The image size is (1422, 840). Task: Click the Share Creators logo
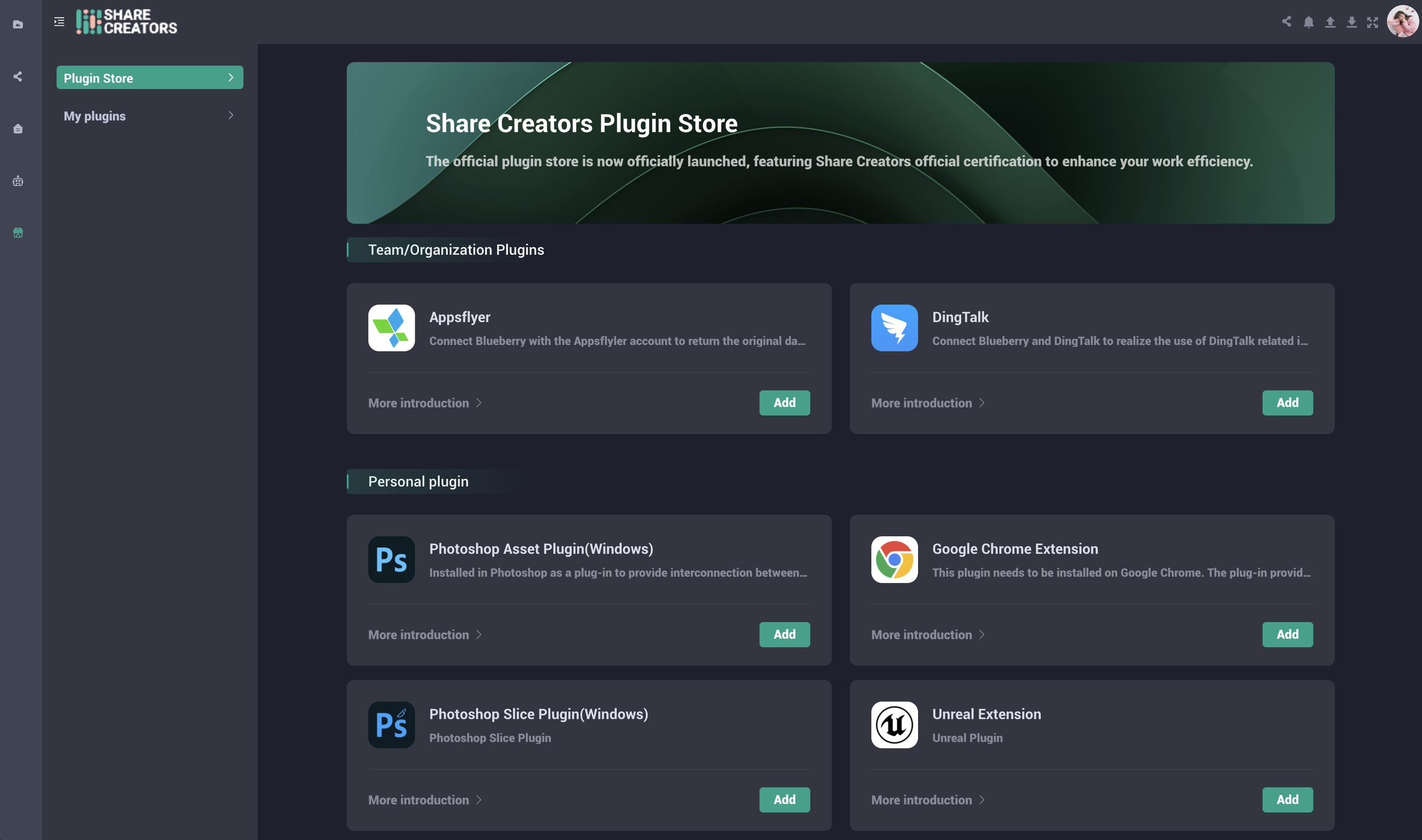coord(125,22)
